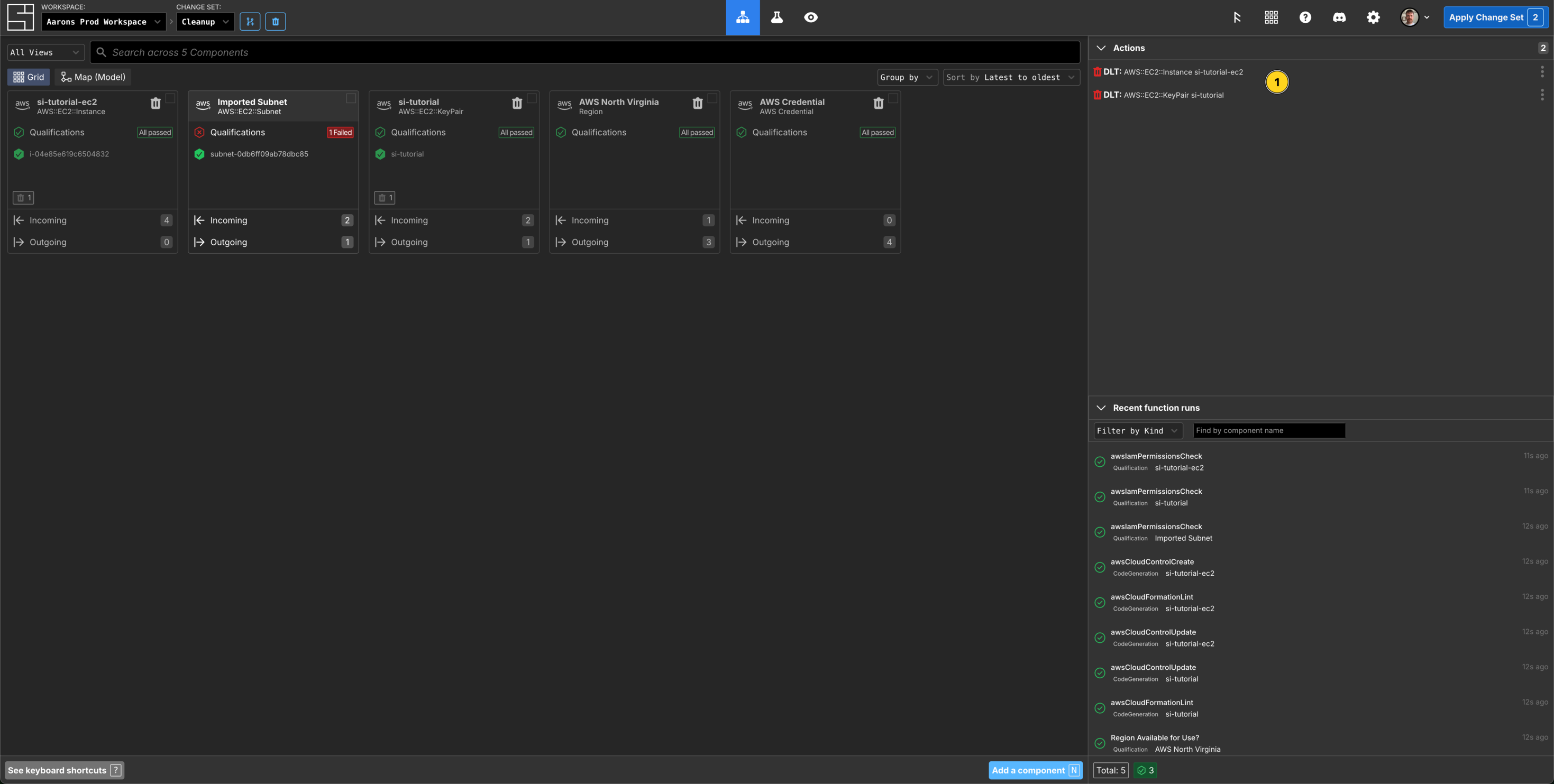Open the eye-icon audit view

pyautogui.click(x=811, y=17)
